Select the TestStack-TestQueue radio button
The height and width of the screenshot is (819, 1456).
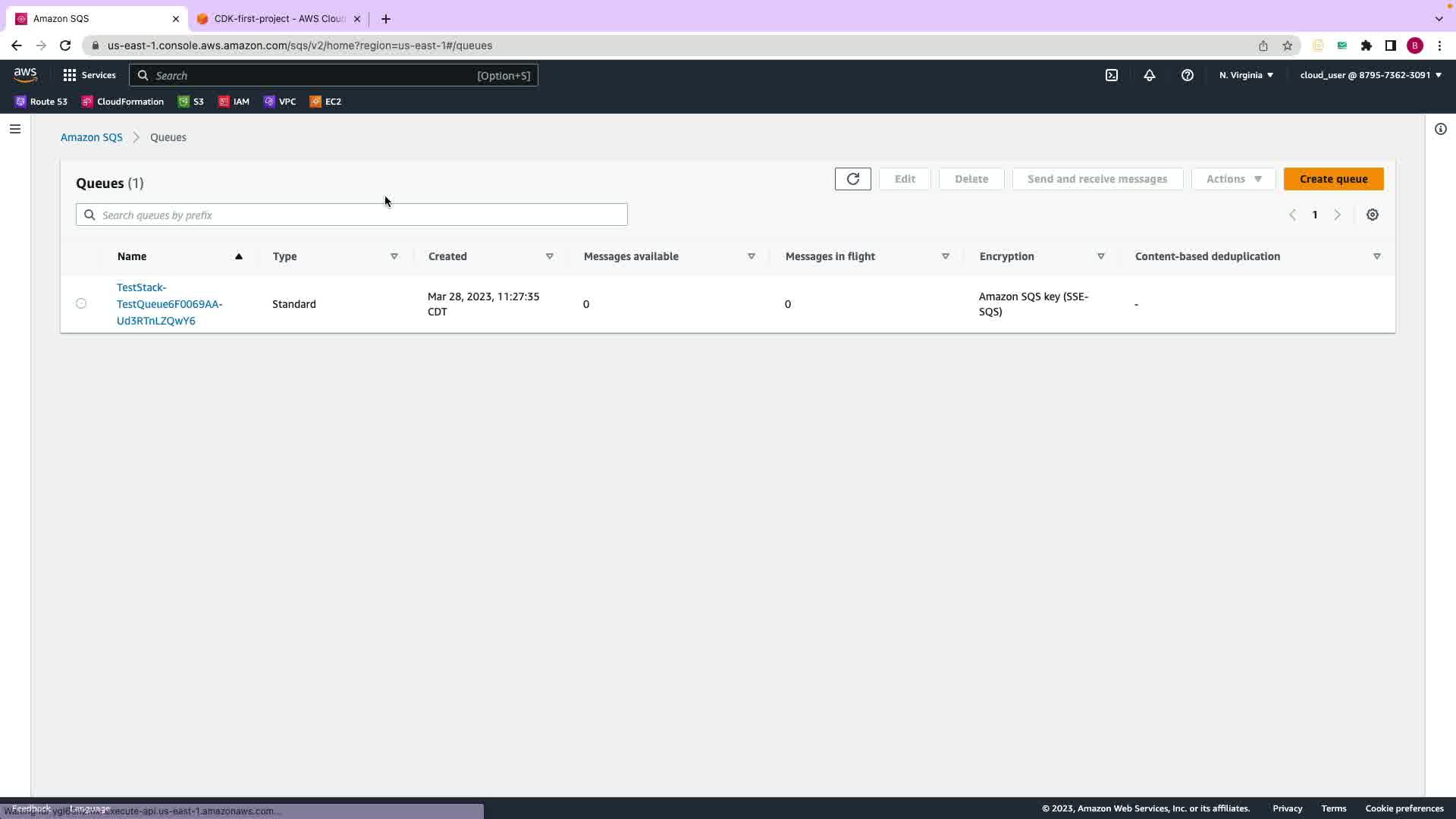click(x=81, y=304)
